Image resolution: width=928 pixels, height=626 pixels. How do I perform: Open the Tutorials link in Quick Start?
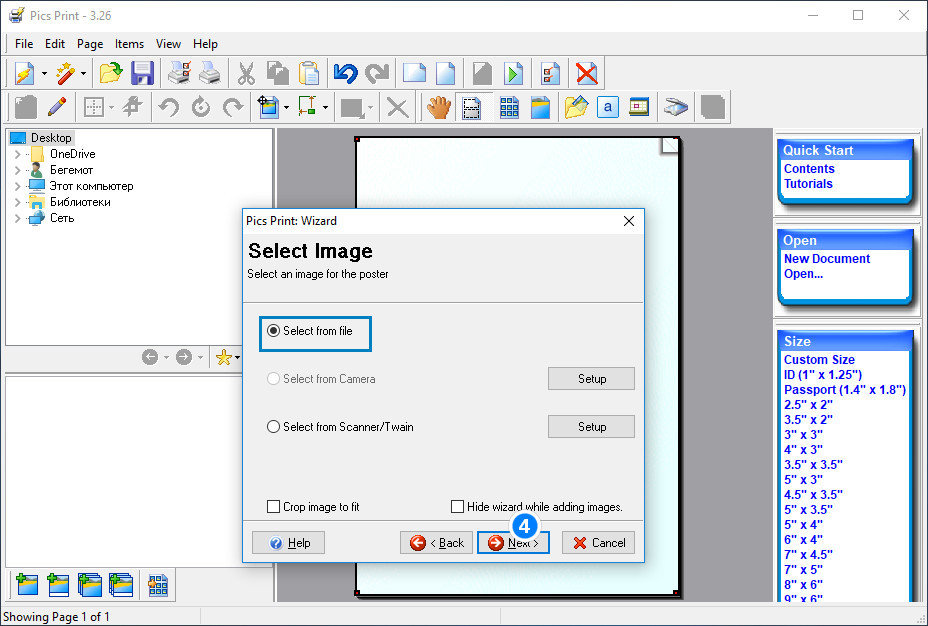(808, 184)
